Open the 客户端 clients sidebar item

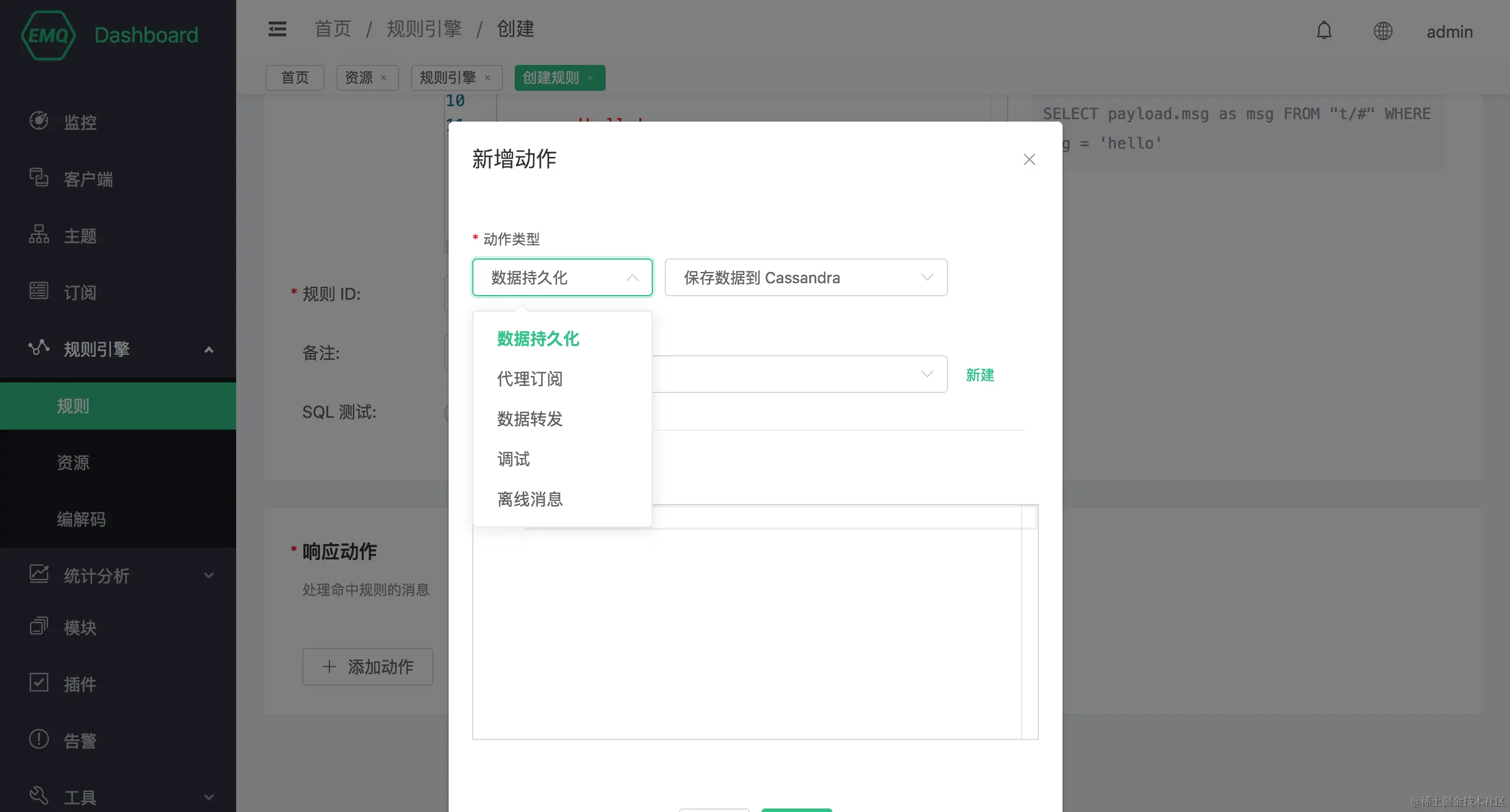coord(88,179)
